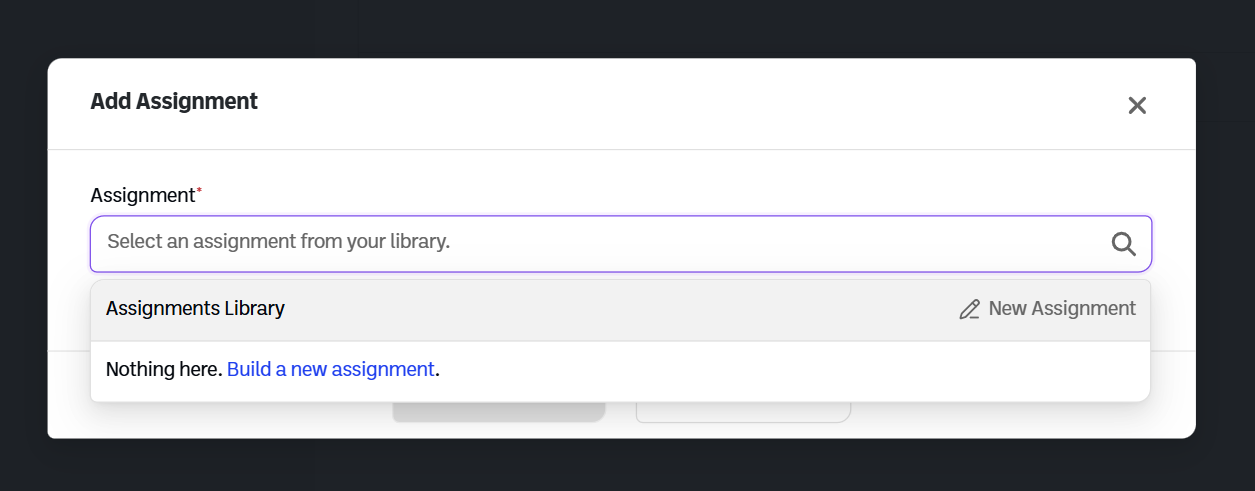Click the pencil icon beside New Assignment

coord(969,309)
